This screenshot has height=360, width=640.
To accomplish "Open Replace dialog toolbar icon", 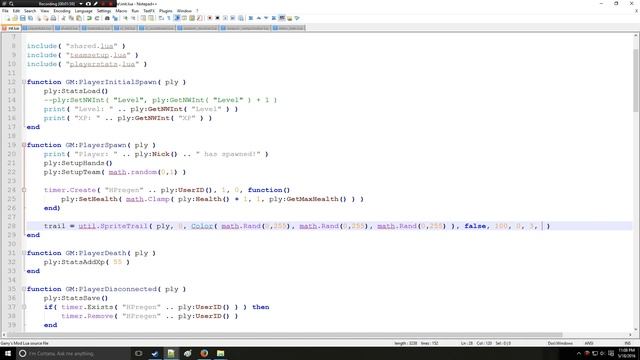I will (115, 18).
